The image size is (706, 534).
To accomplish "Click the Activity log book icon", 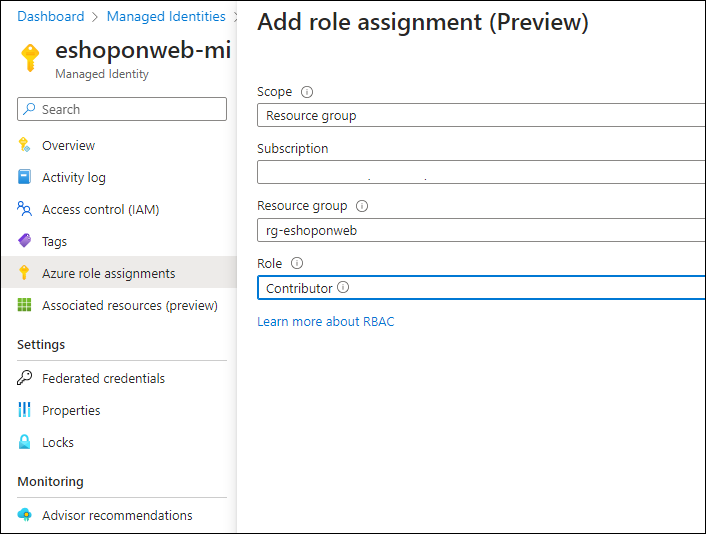I will pos(24,177).
